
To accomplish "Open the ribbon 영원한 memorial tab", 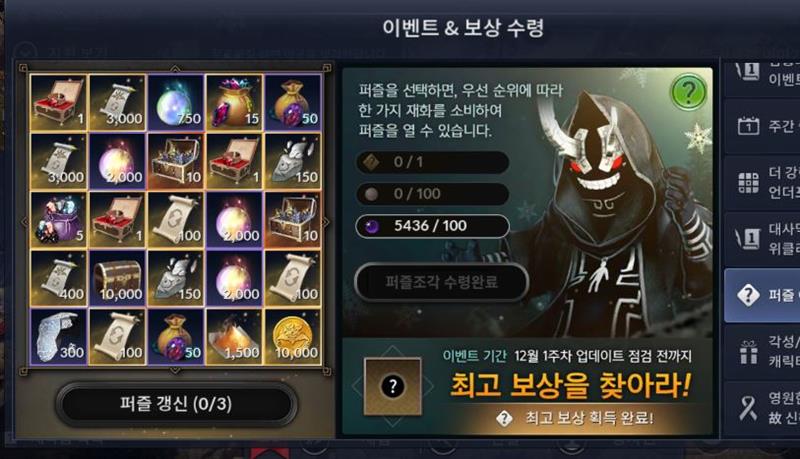I will (x=762, y=407).
